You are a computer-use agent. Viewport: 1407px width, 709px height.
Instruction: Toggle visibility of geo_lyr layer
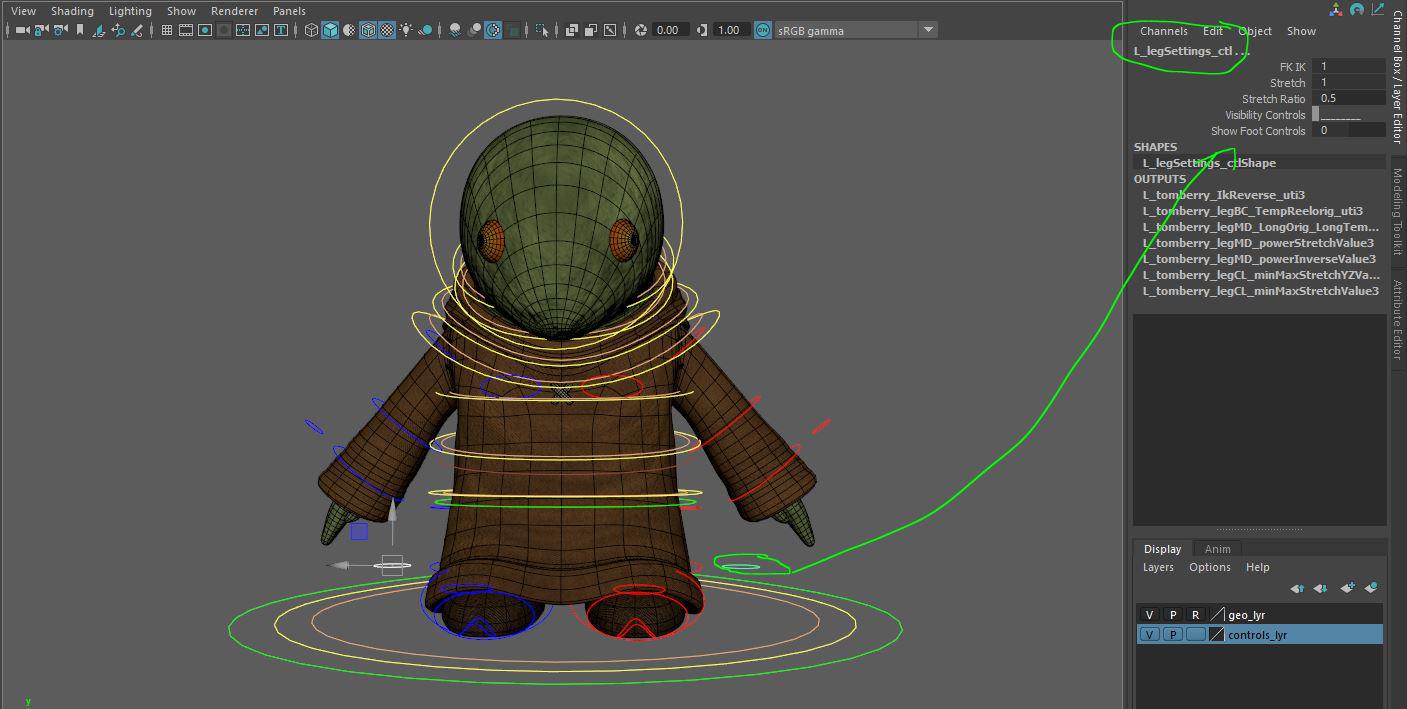1149,615
